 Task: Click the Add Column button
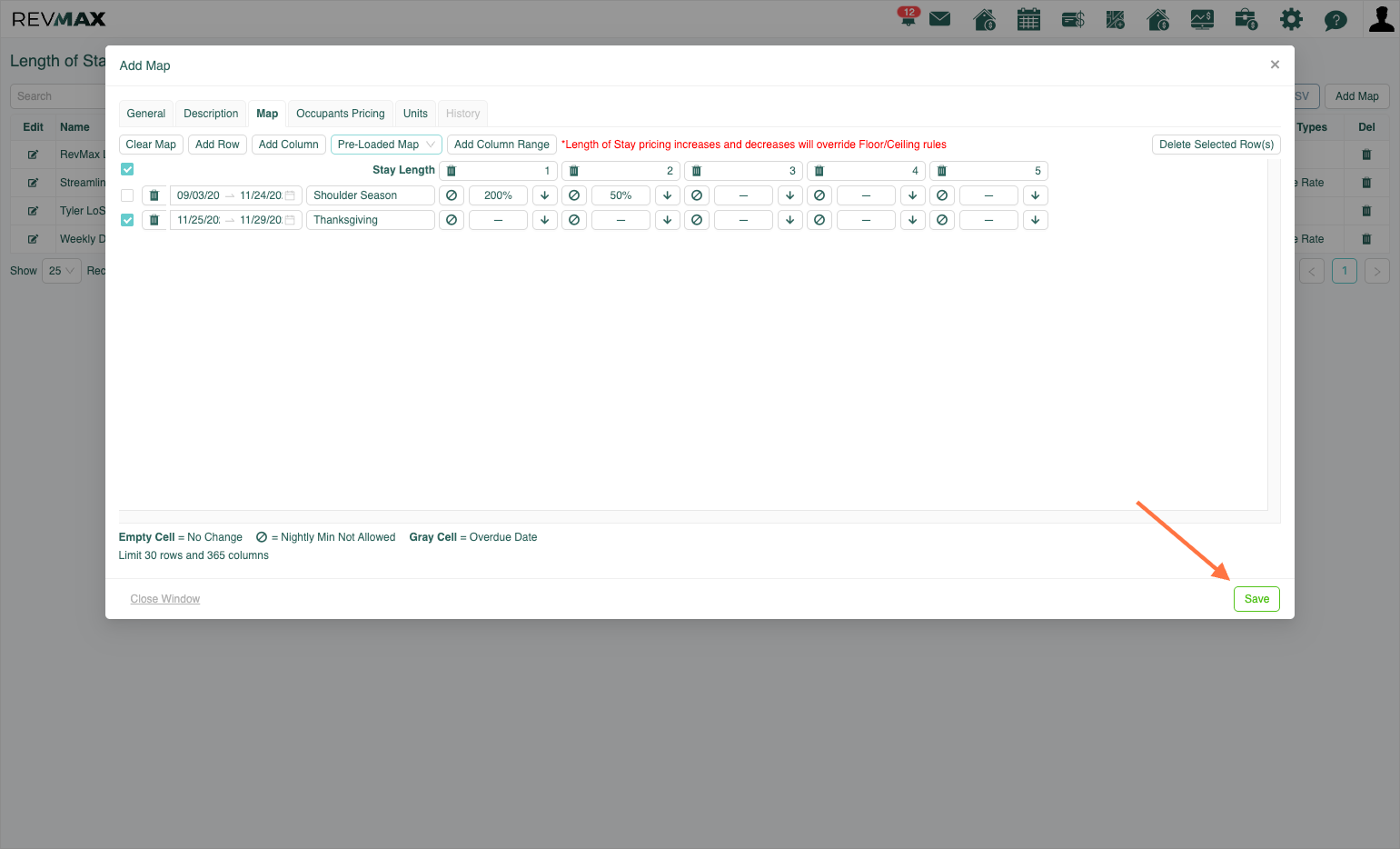click(x=289, y=145)
